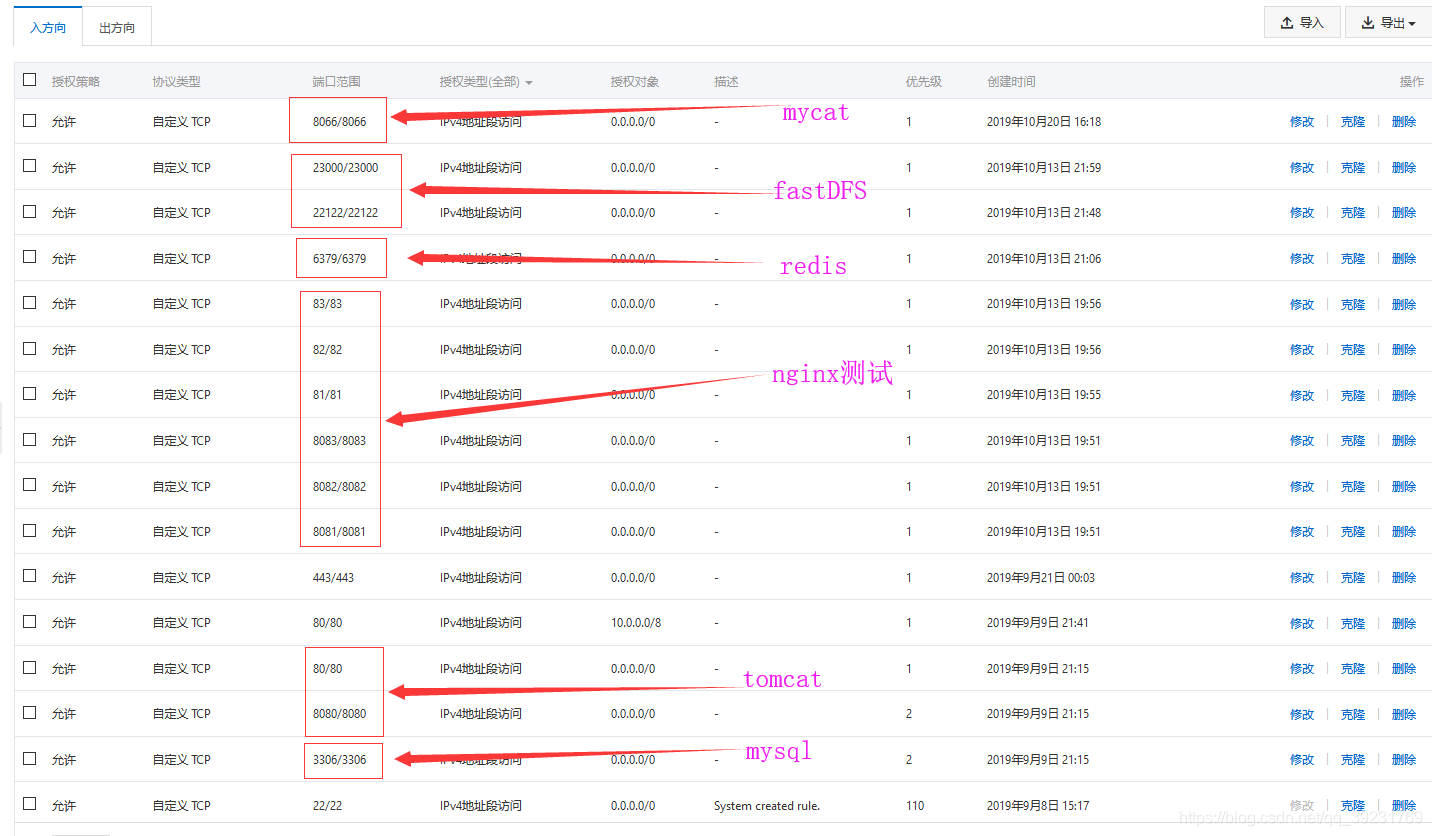Click the description System created rule.

click(767, 806)
